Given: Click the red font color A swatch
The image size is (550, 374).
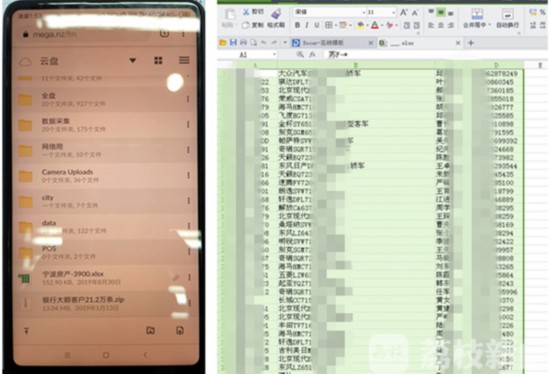Looking at the screenshot, I should click(x=375, y=25).
